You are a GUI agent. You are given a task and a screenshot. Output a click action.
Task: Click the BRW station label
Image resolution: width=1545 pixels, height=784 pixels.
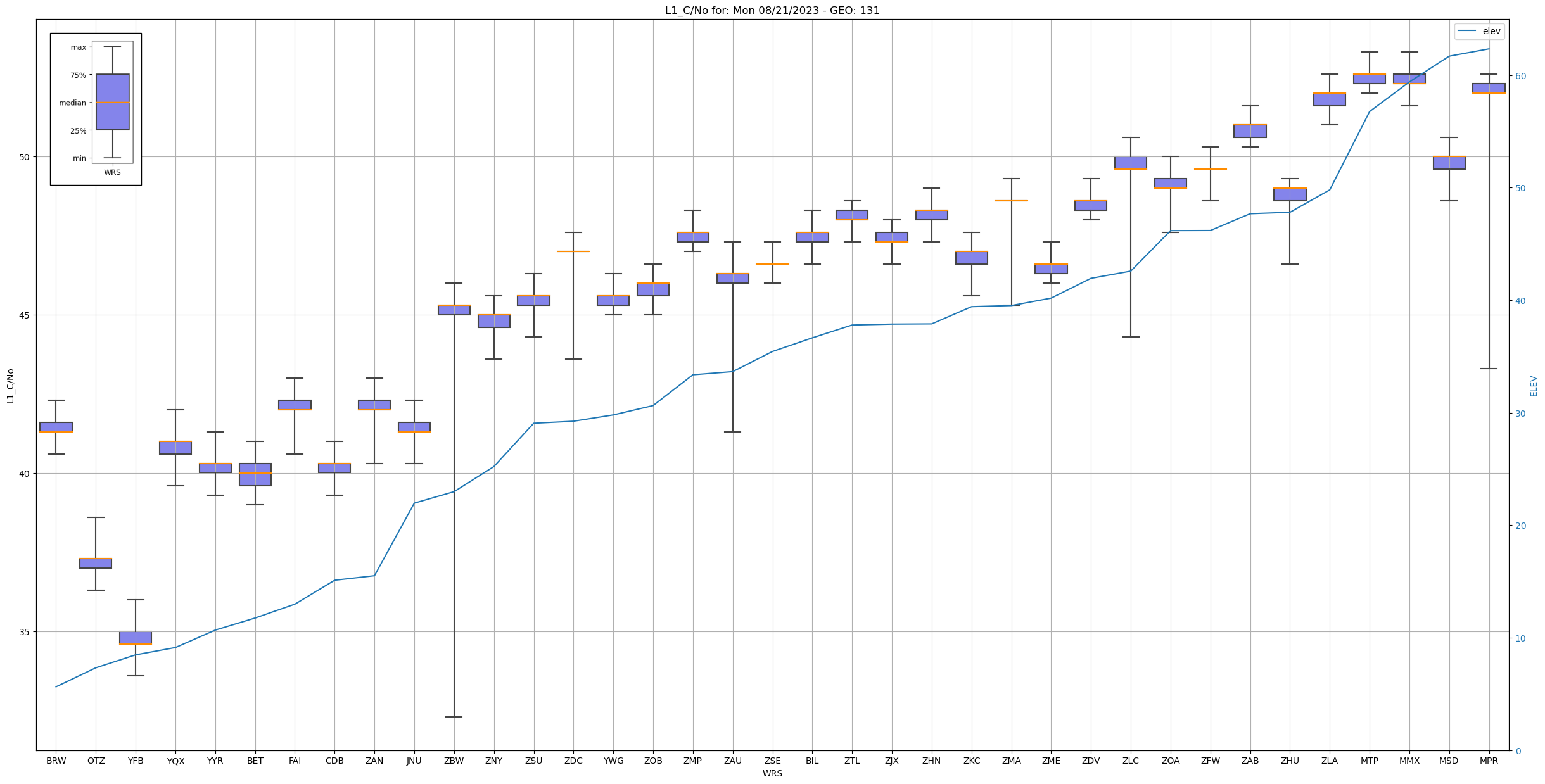tap(56, 761)
